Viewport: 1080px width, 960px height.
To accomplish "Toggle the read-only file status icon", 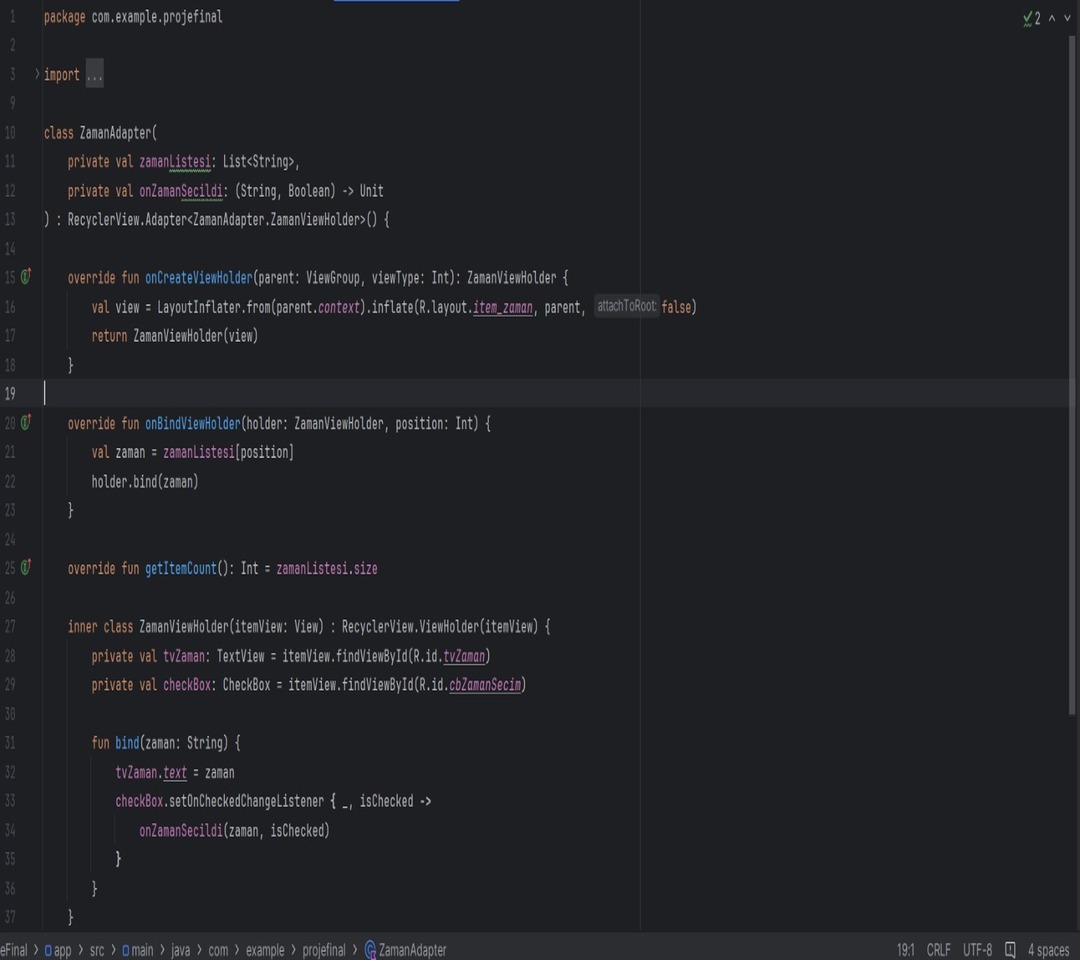I will (1010, 950).
